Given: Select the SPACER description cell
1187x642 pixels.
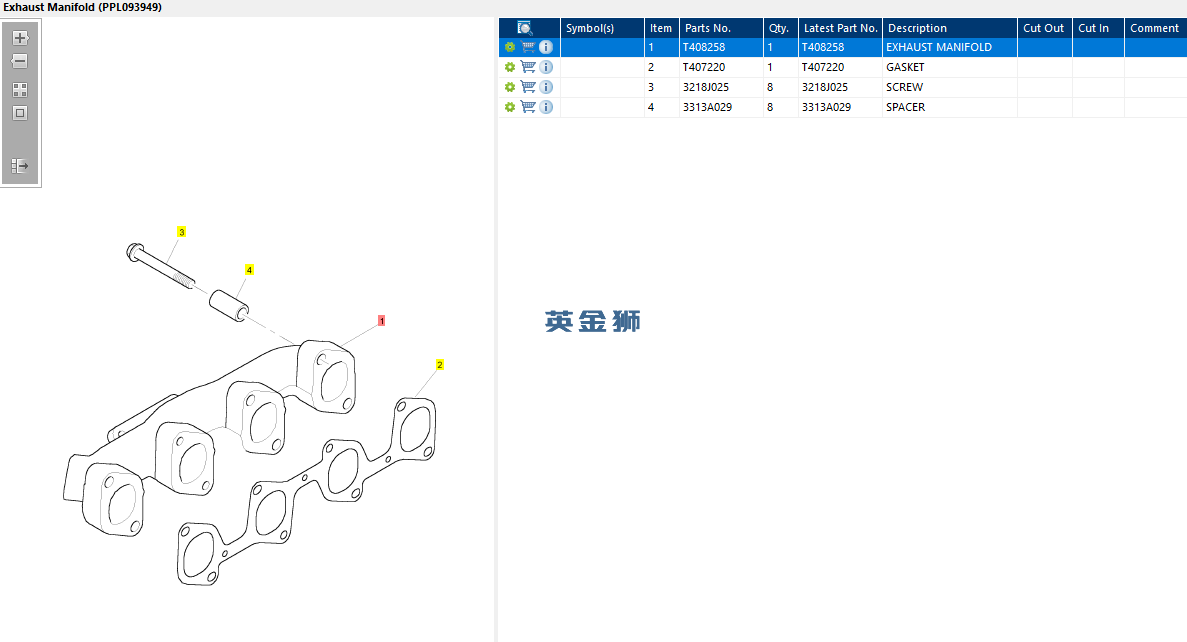Looking at the screenshot, I should [x=949, y=107].
